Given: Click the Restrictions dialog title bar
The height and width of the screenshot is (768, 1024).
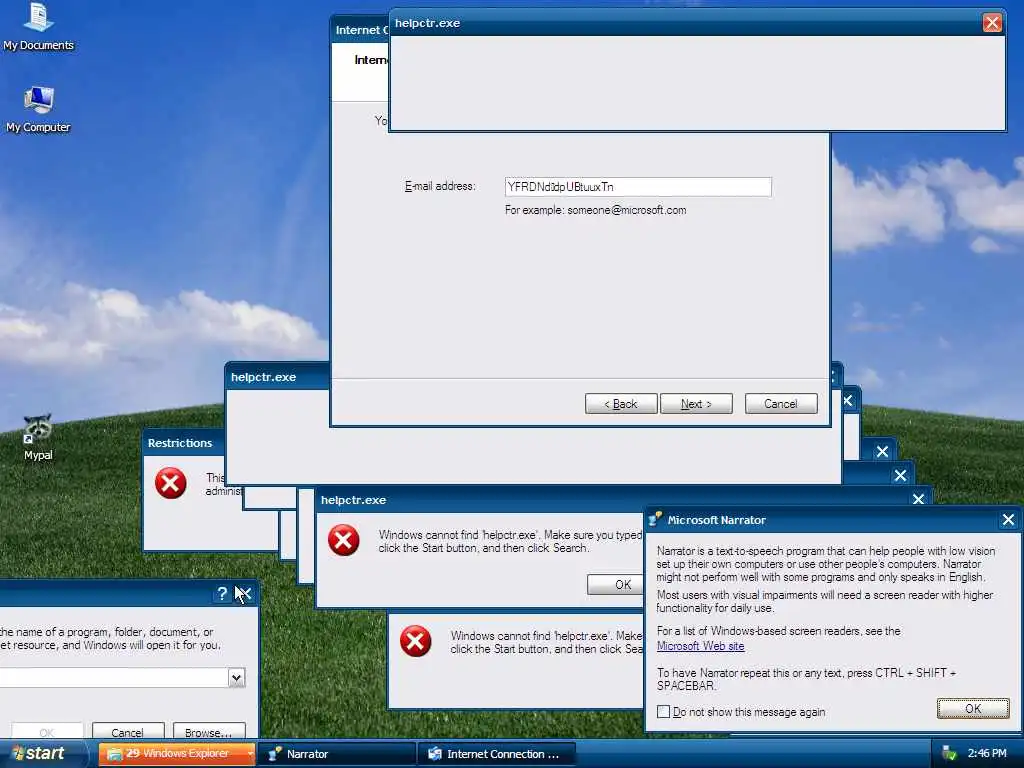Looking at the screenshot, I should tap(184, 443).
